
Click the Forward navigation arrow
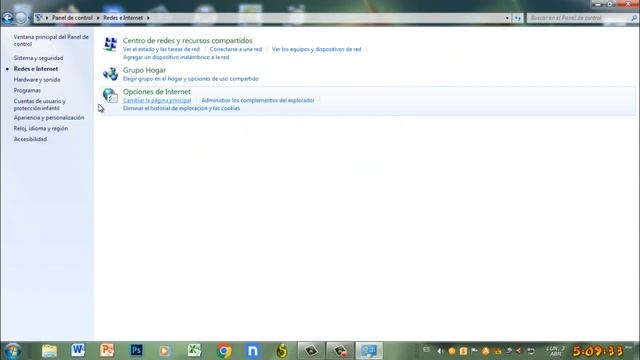click(21, 18)
